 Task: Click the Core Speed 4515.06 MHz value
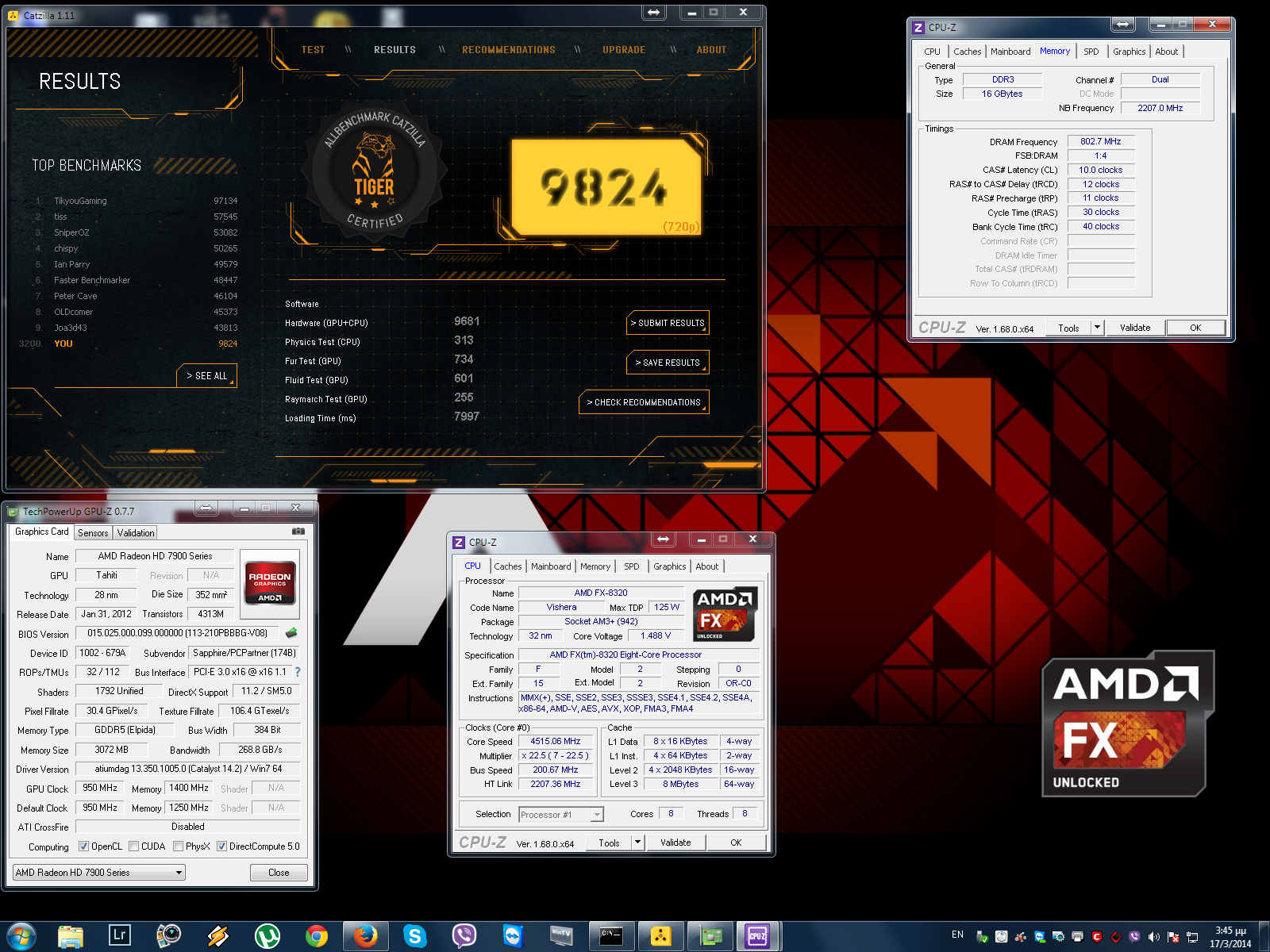pyautogui.click(x=556, y=741)
